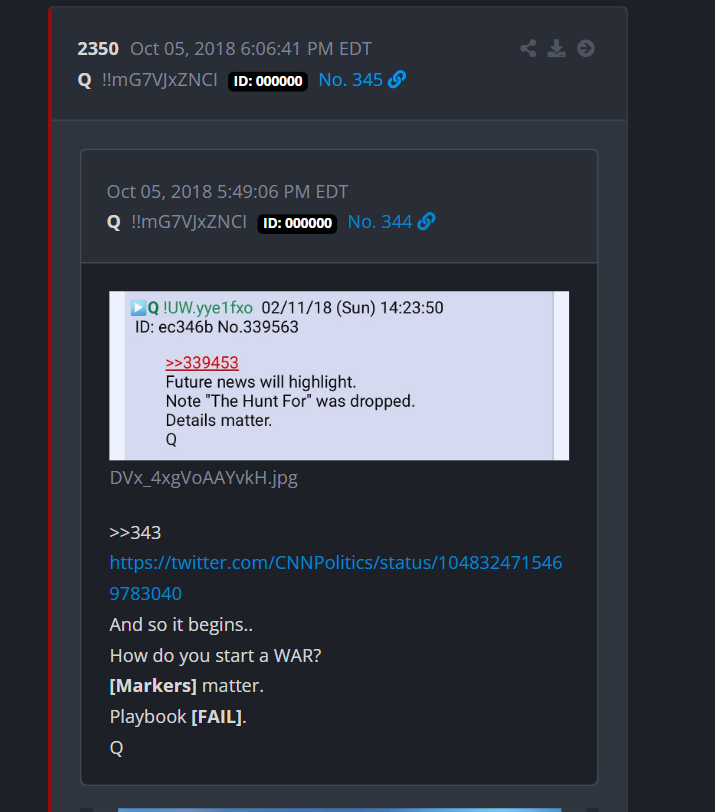Open the embedded 4chan post screenshot
This screenshot has height=812, width=715.
point(339,375)
